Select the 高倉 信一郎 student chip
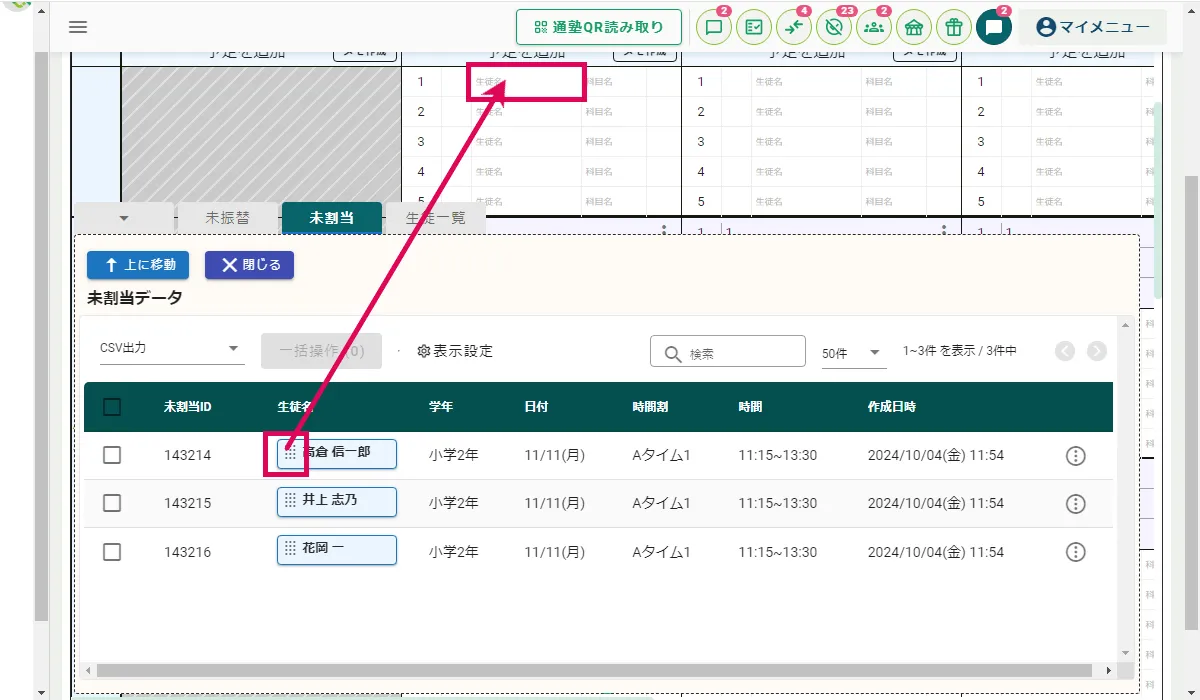Image resolution: width=1200 pixels, height=700 pixels. (x=337, y=453)
